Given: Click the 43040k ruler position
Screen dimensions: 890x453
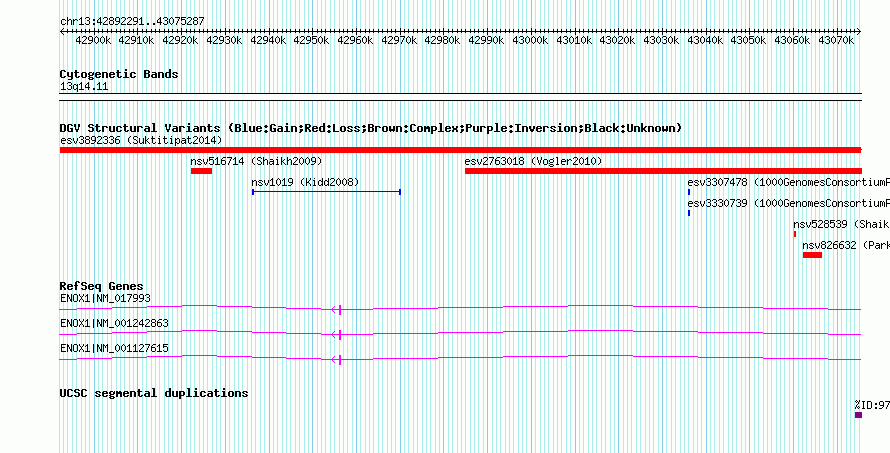Looking at the screenshot, I should pos(705,40).
